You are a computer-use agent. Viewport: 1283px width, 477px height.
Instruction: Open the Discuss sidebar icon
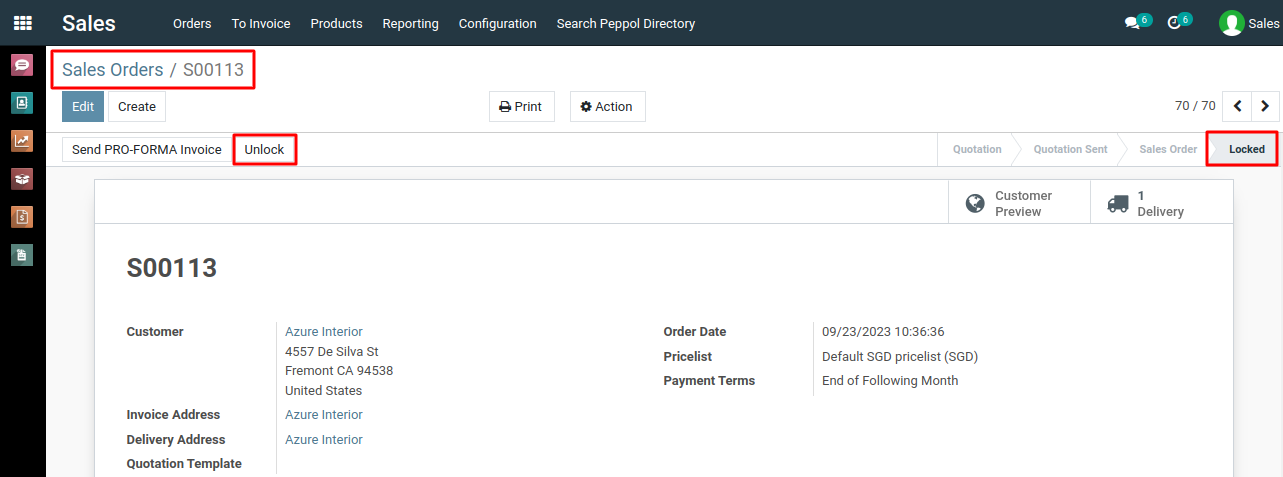(x=22, y=65)
